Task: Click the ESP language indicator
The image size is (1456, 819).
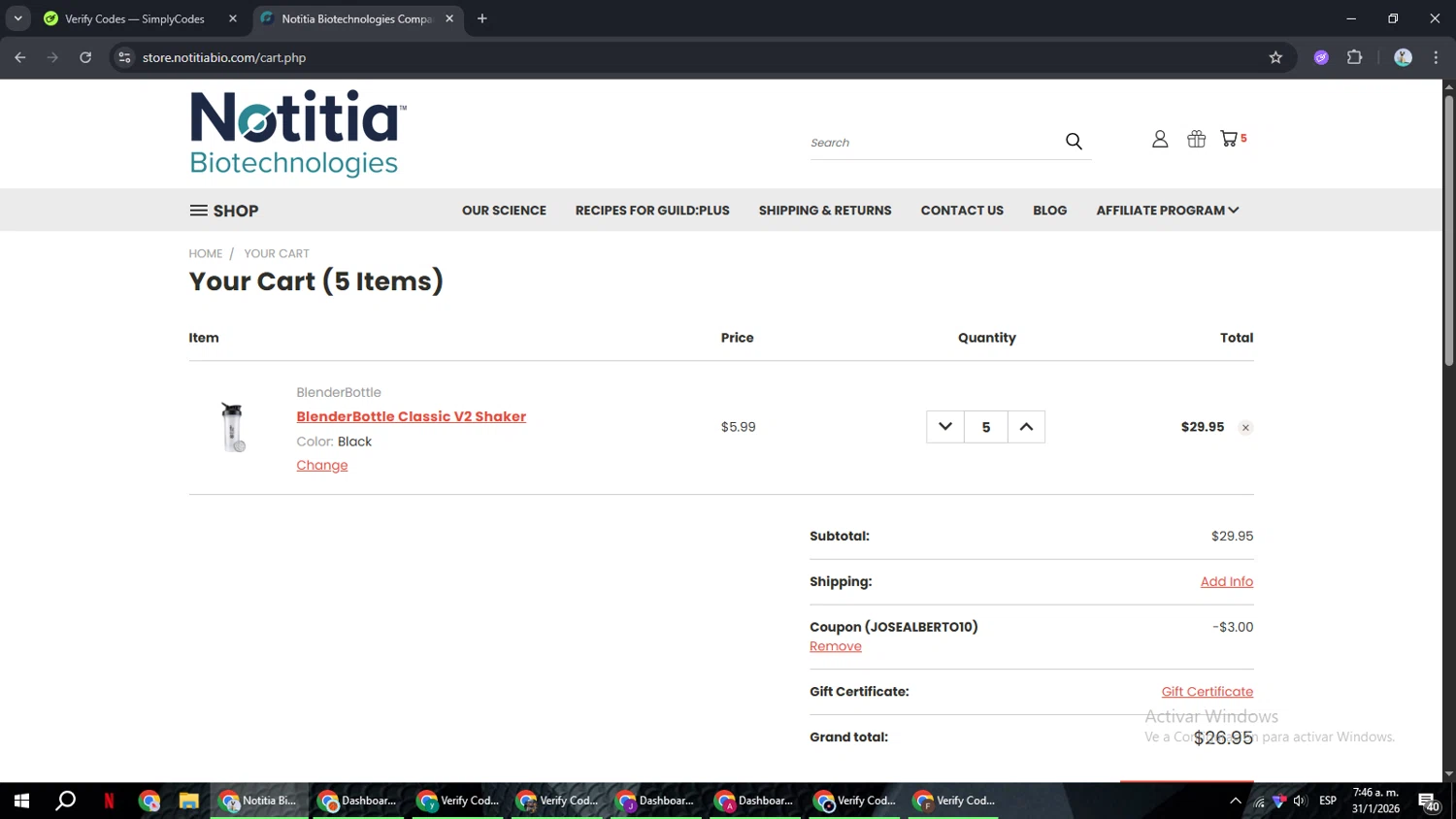Action: tap(1328, 801)
